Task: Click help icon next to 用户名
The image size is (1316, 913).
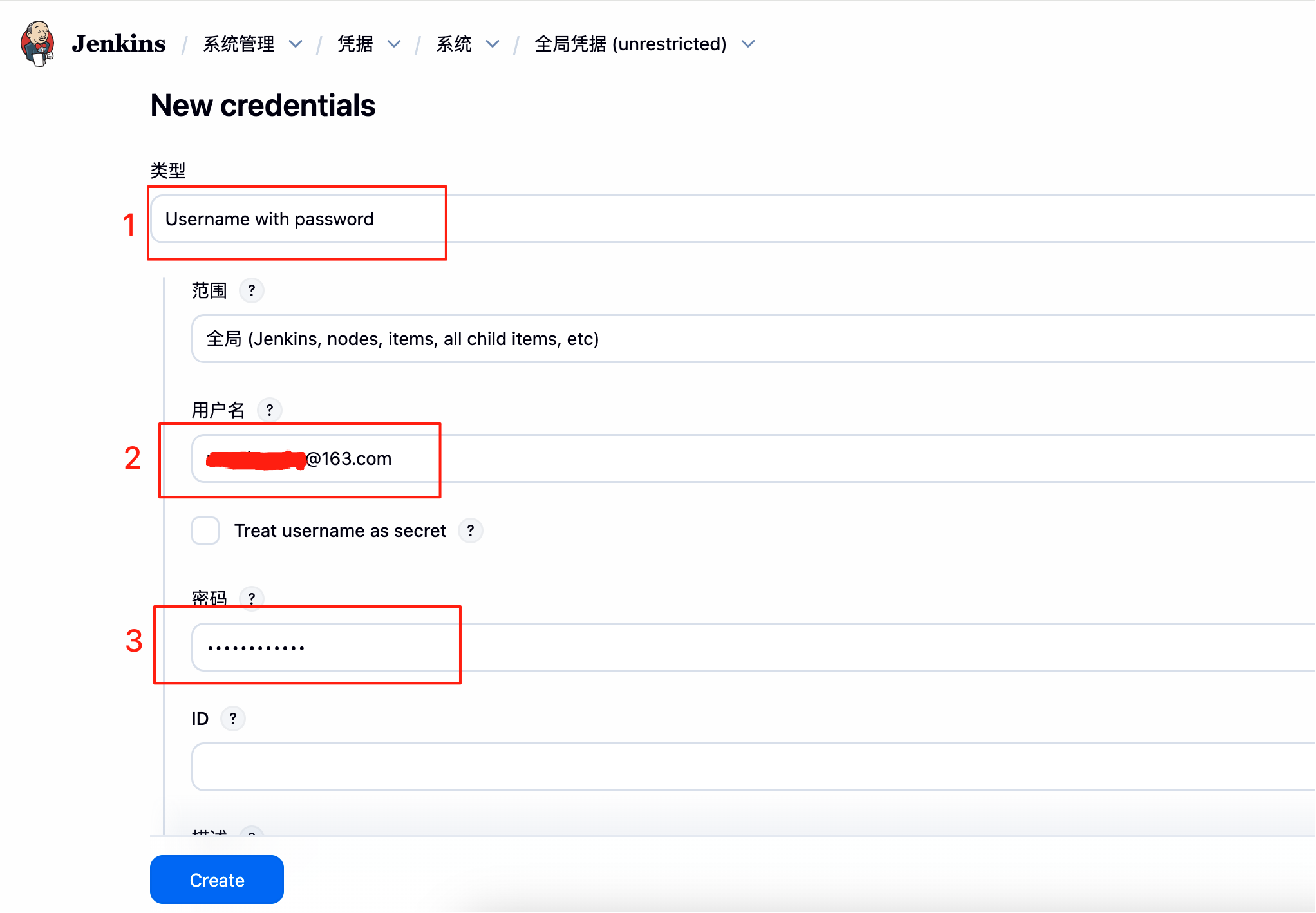Action: tap(270, 410)
